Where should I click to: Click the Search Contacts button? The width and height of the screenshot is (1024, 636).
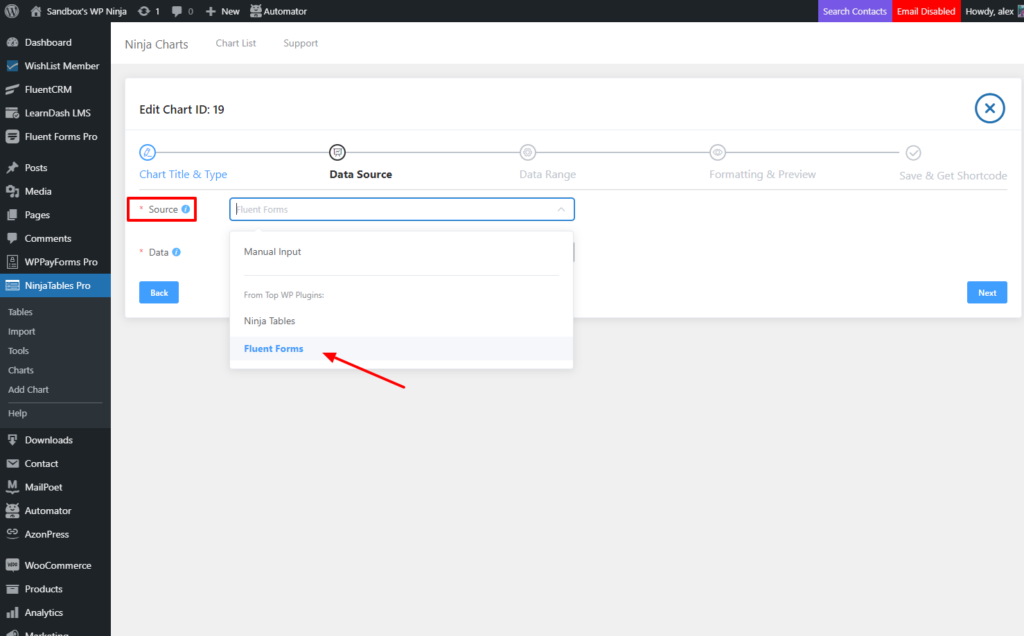pos(854,11)
